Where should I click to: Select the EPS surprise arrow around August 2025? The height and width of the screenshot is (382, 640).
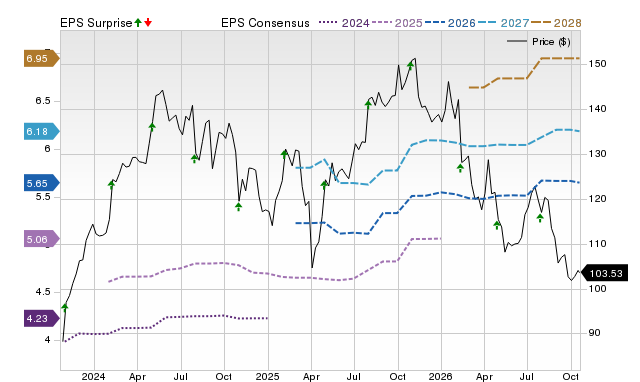pos(368,104)
